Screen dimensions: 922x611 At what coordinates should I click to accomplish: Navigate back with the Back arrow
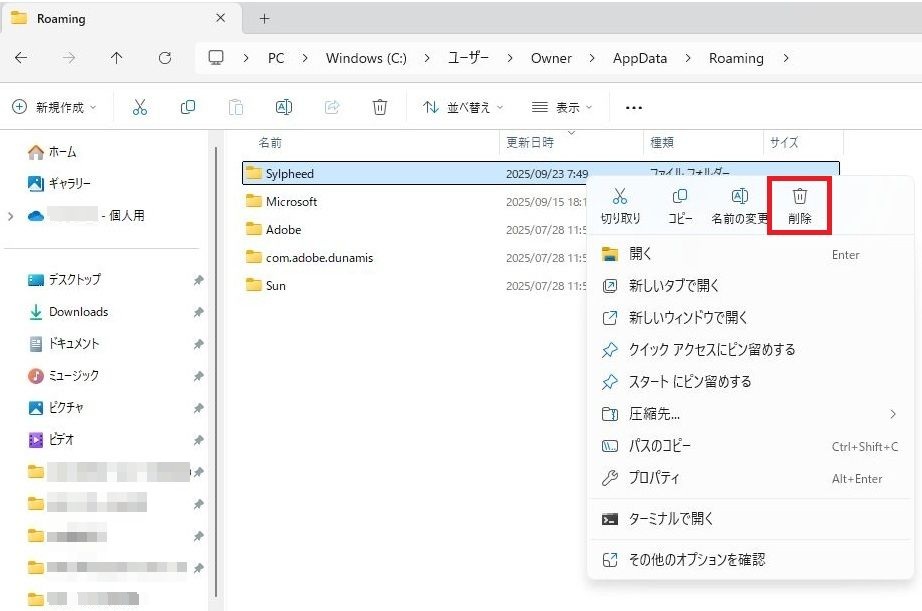pyautogui.click(x=21, y=58)
